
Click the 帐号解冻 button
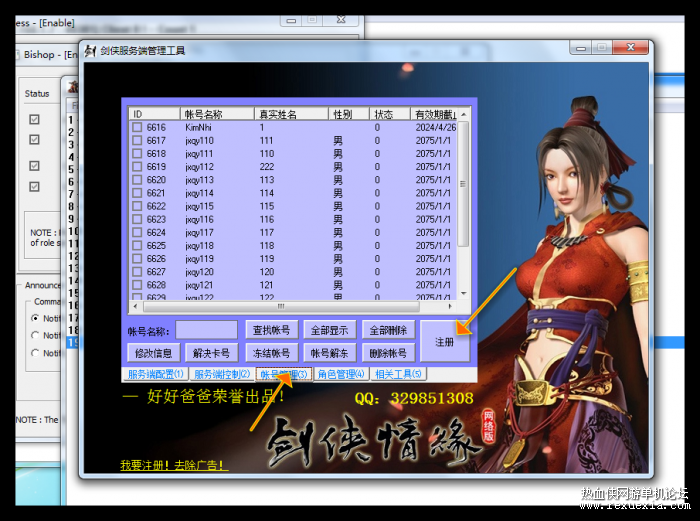[x=329, y=353]
